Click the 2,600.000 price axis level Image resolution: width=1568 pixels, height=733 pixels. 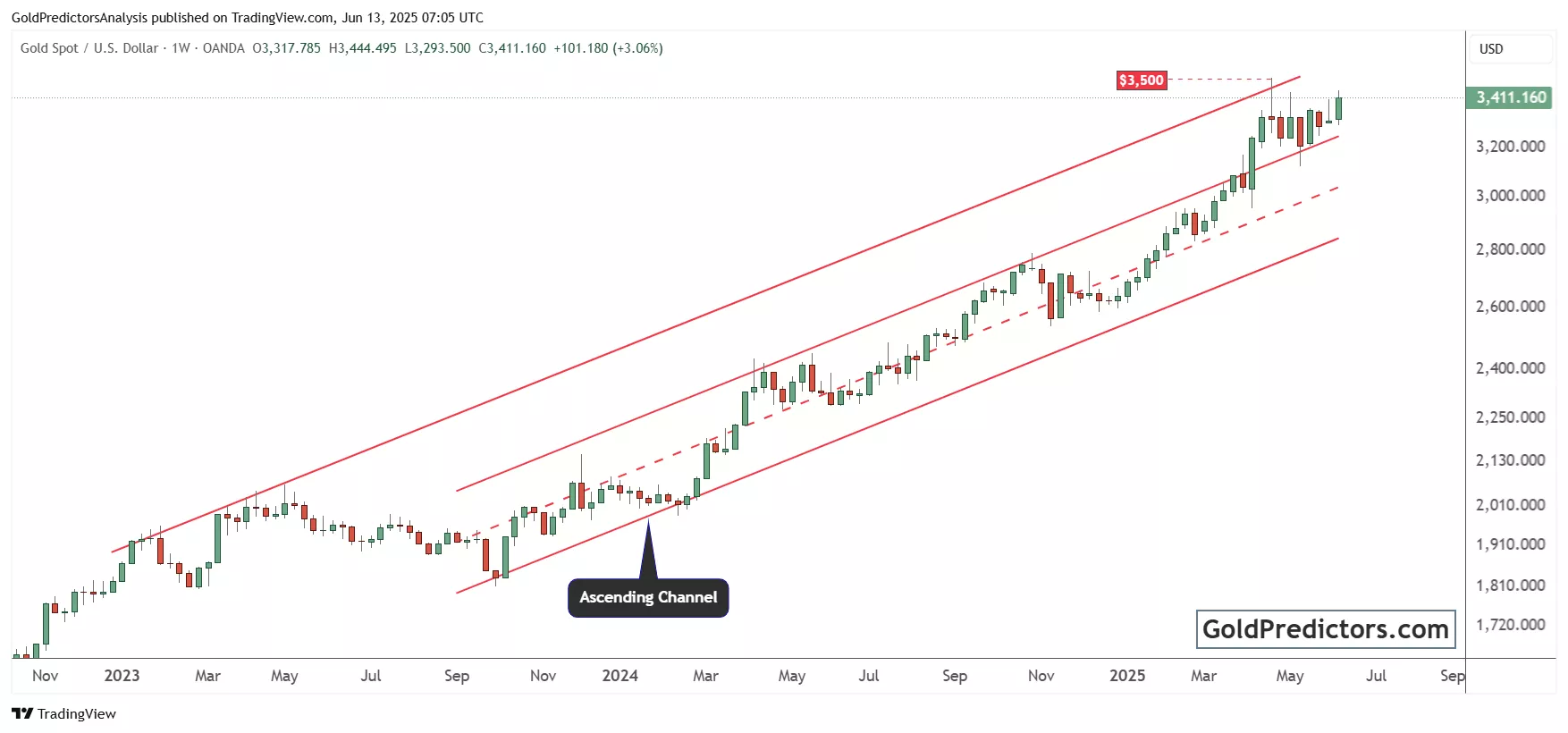pyautogui.click(x=1510, y=307)
